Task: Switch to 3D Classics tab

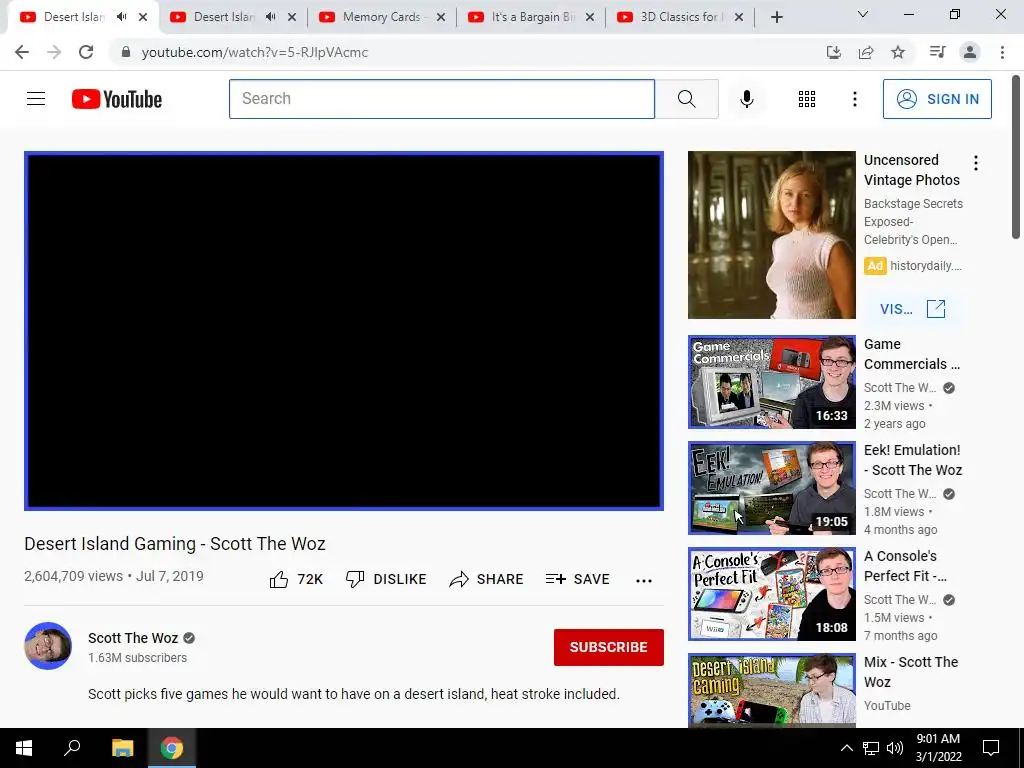Action: click(680, 17)
